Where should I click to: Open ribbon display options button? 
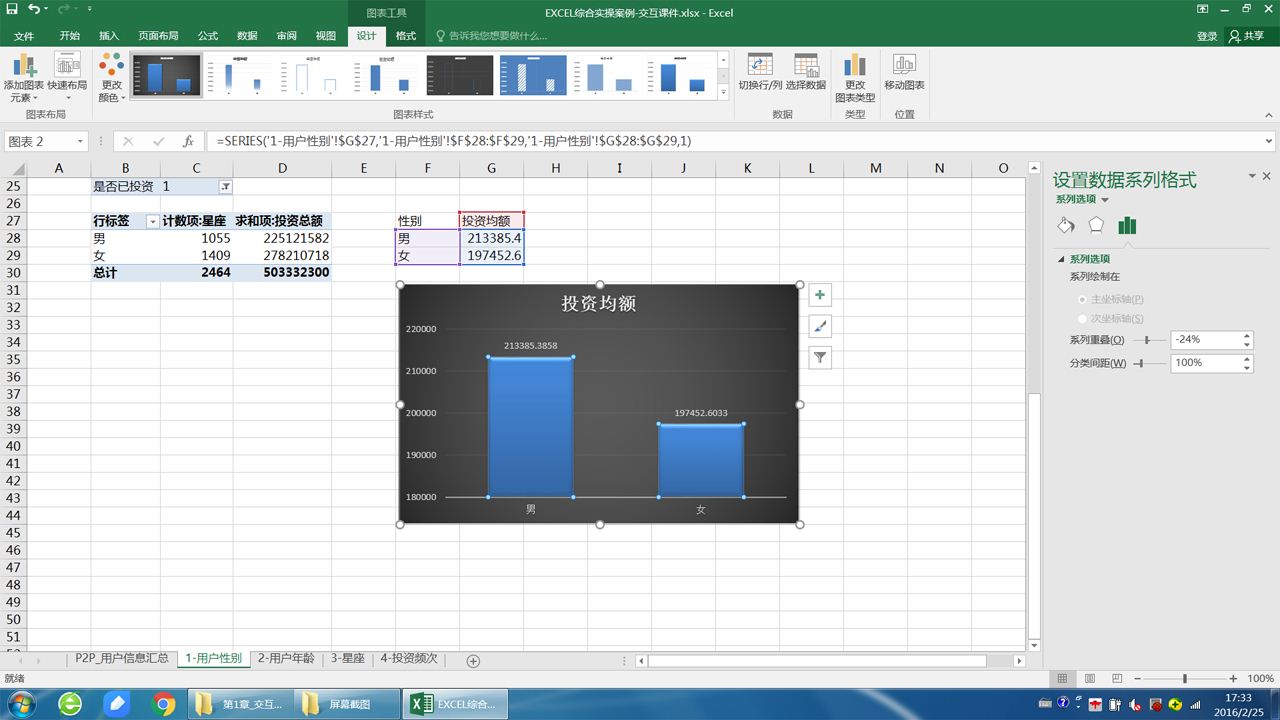pyautogui.click(x=1201, y=10)
